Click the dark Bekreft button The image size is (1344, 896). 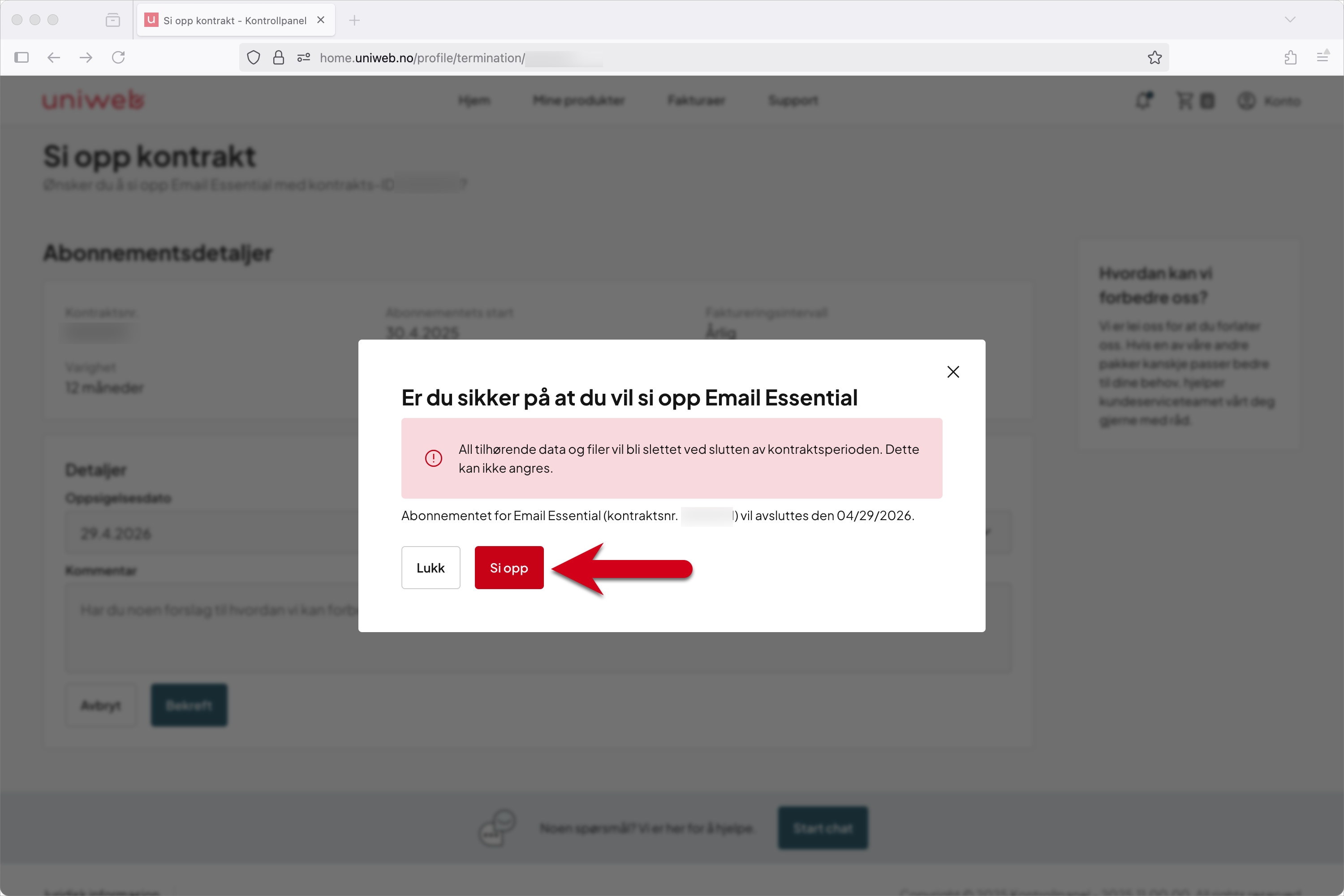(x=189, y=705)
